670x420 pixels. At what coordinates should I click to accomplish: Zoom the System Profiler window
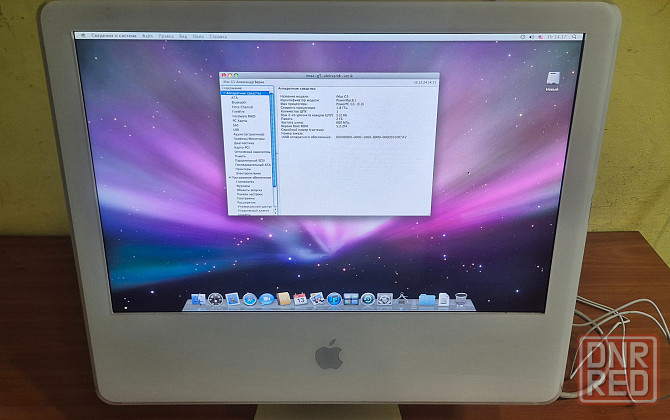coord(236,76)
